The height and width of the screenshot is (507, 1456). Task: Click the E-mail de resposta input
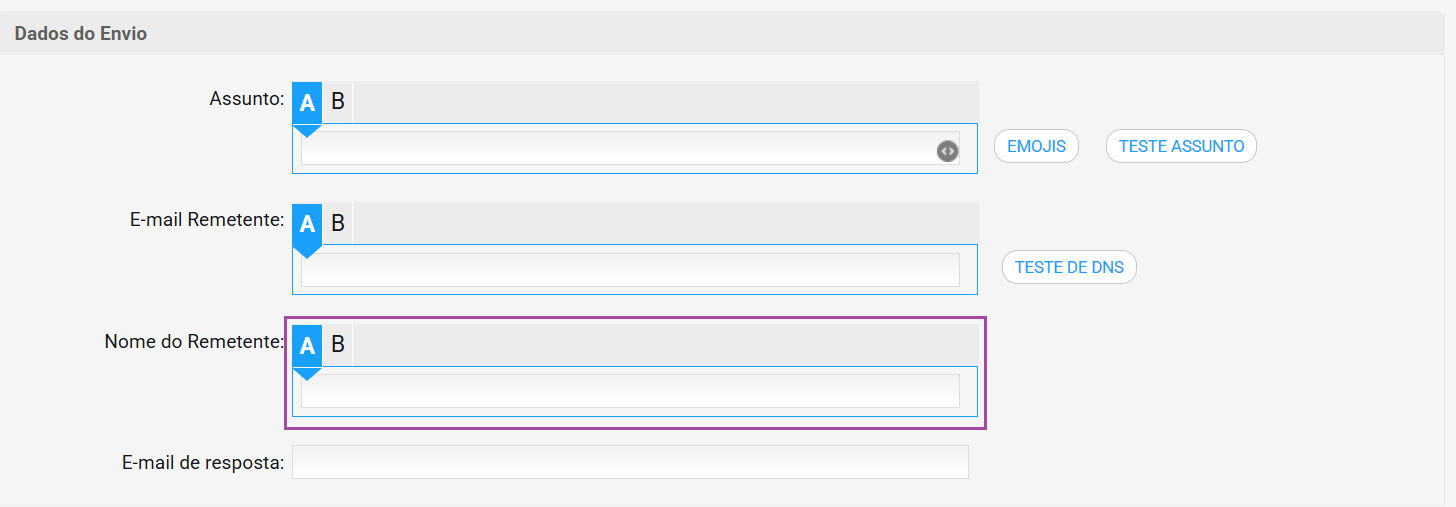(x=630, y=462)
